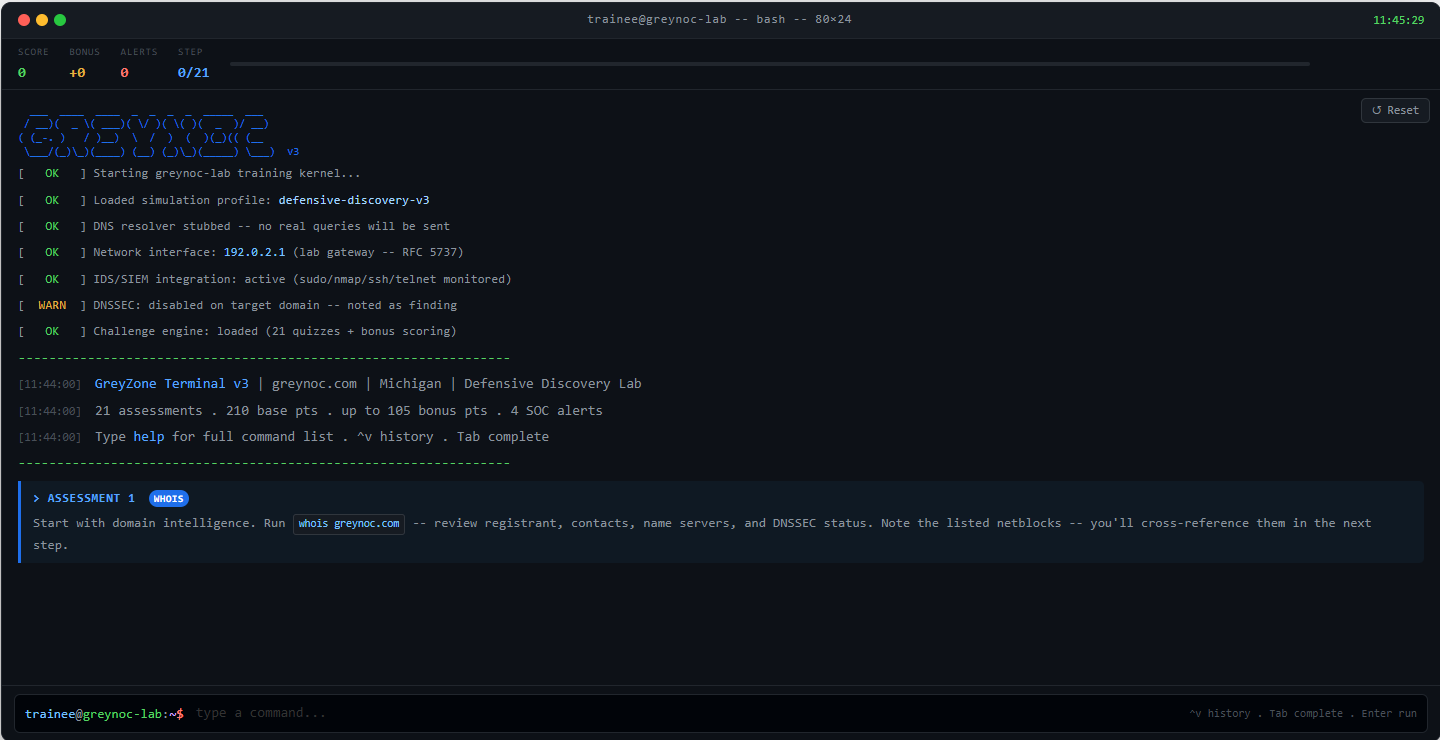1440x740 pixels.
Task: Click the 'whois greynoc.com' command chip
Action: pyautogui.click(x=349, y=524)
